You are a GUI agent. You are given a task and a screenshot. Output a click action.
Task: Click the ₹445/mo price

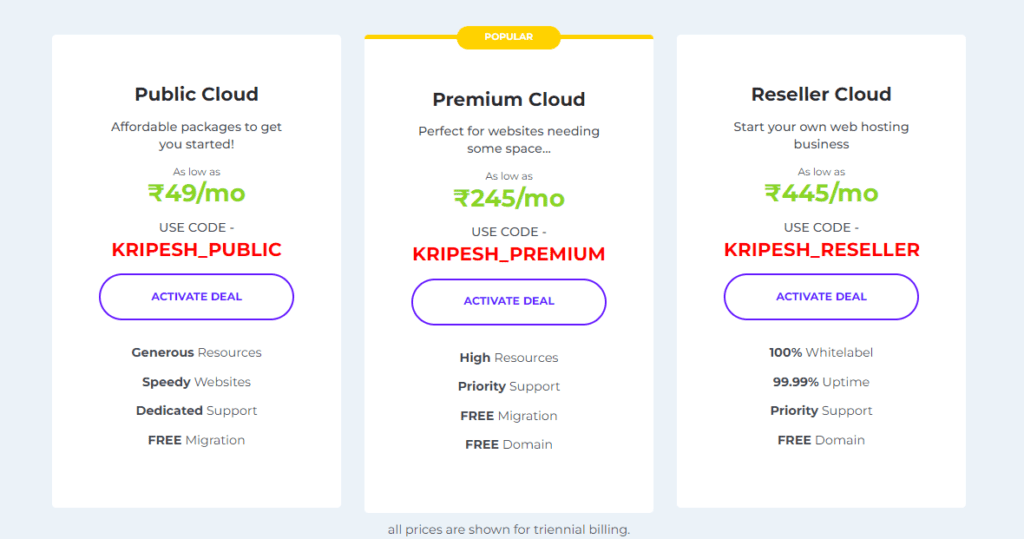821,193
